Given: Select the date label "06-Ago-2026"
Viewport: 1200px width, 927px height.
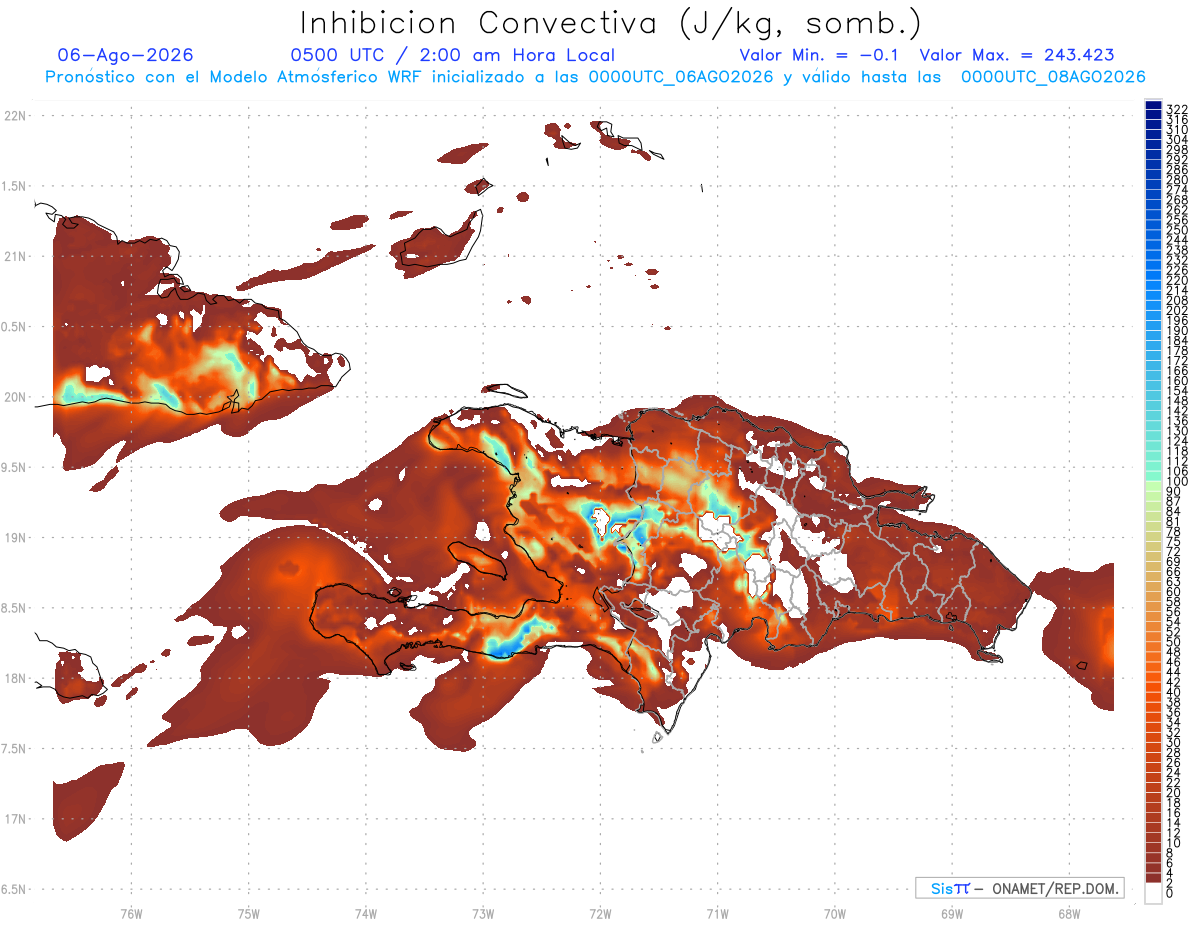Looking at the screenshot, I should [126, 55].
